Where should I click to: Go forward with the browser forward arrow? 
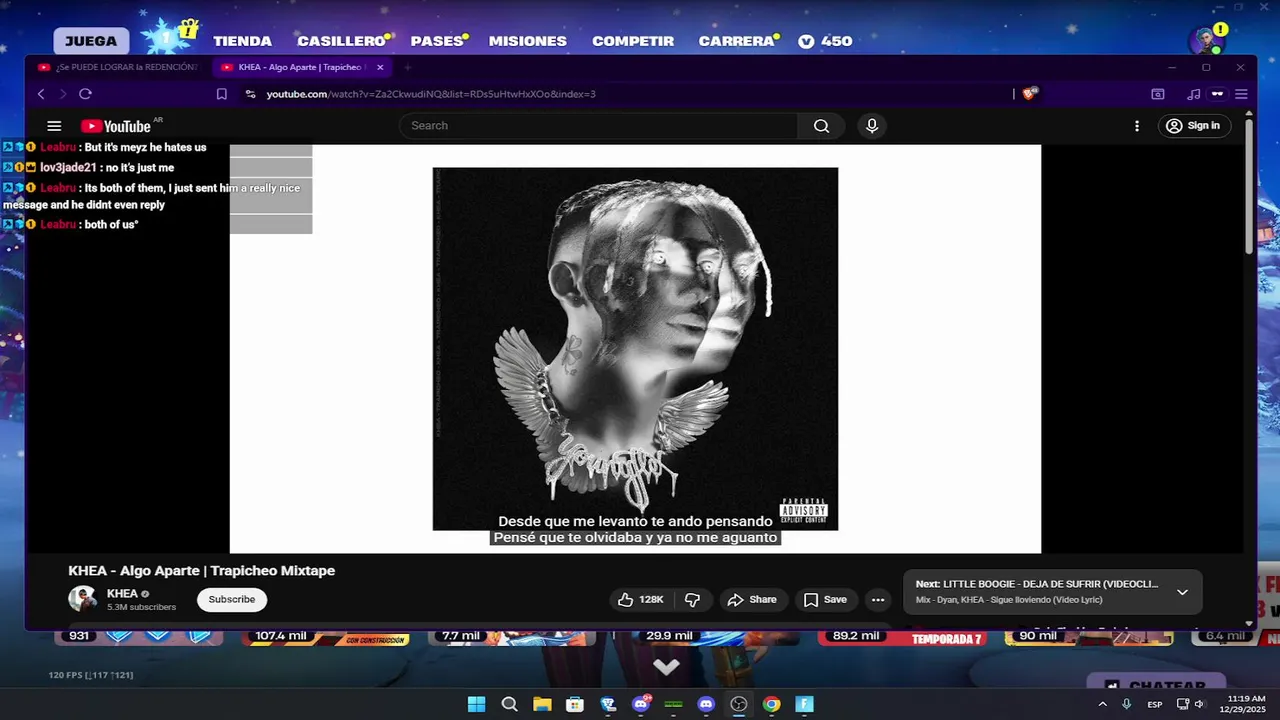point(63,94)
